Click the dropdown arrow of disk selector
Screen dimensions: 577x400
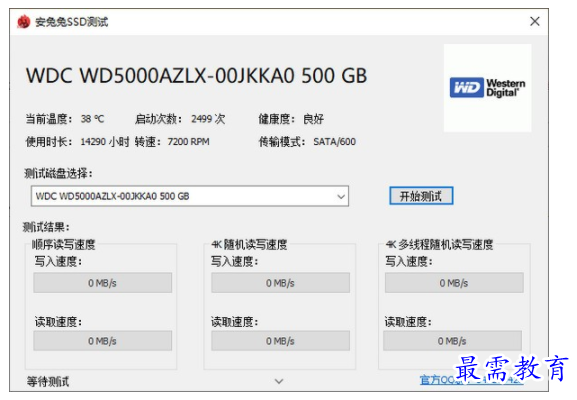tap(341, 197)
